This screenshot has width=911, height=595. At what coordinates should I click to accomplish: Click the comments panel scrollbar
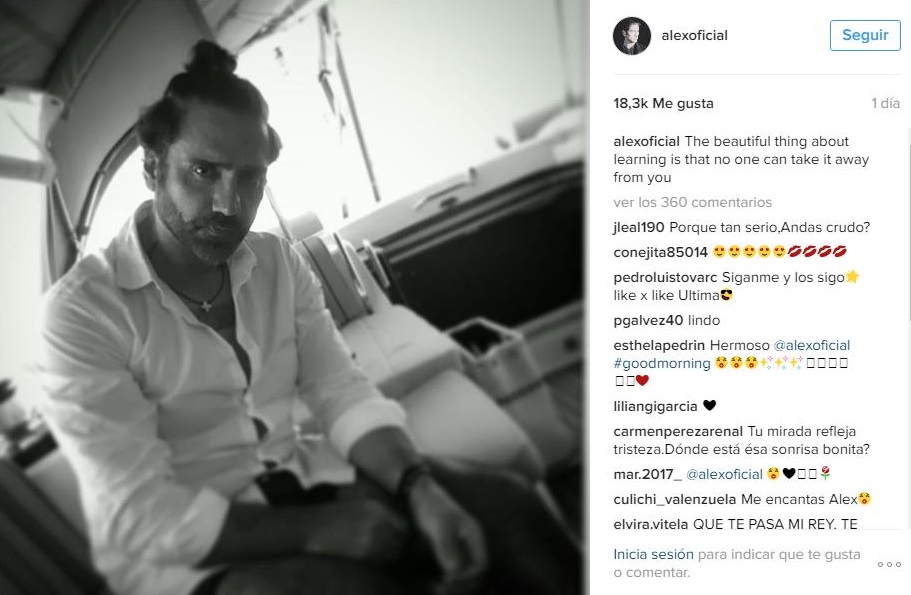click(908, 225)
